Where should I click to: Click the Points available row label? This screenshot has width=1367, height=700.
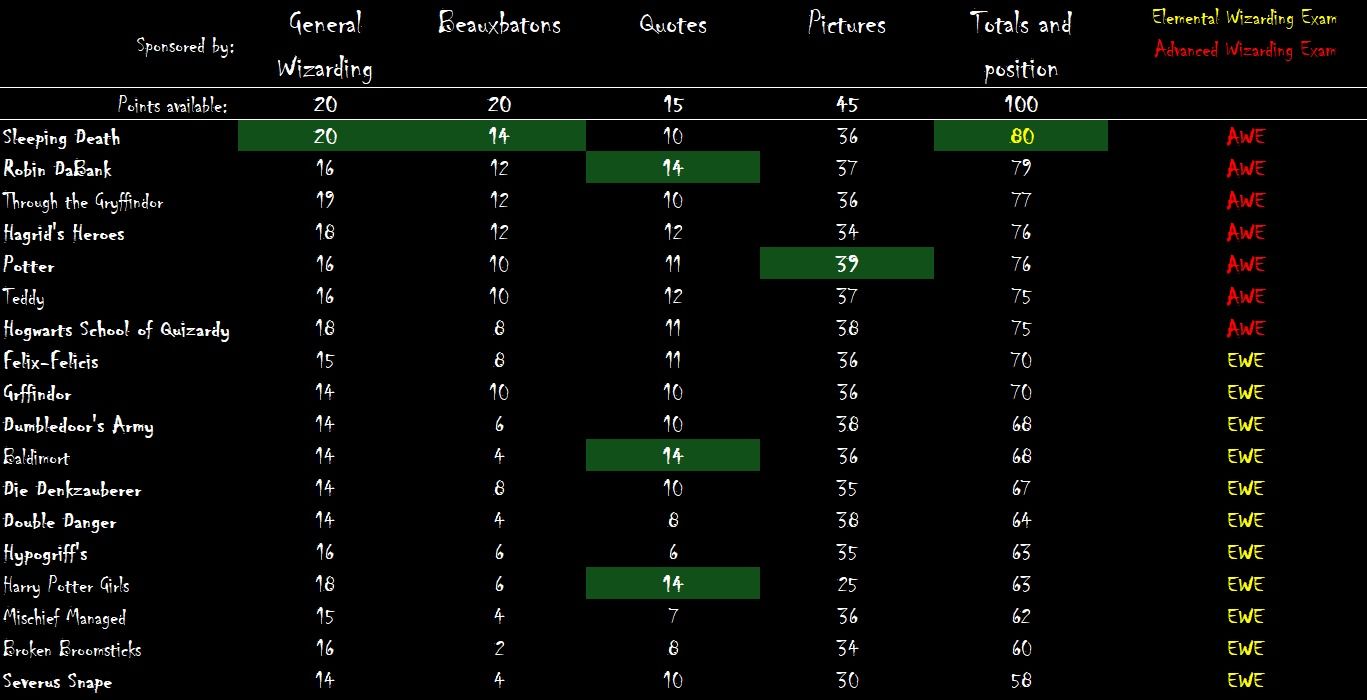(172, 104)
